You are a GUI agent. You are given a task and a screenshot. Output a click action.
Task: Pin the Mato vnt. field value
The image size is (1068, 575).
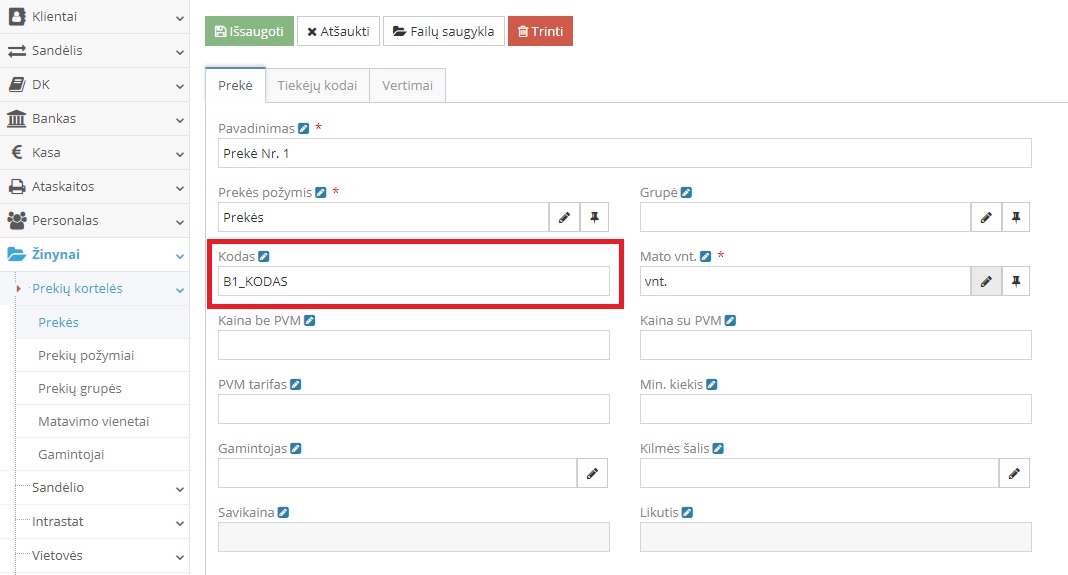1016,283
